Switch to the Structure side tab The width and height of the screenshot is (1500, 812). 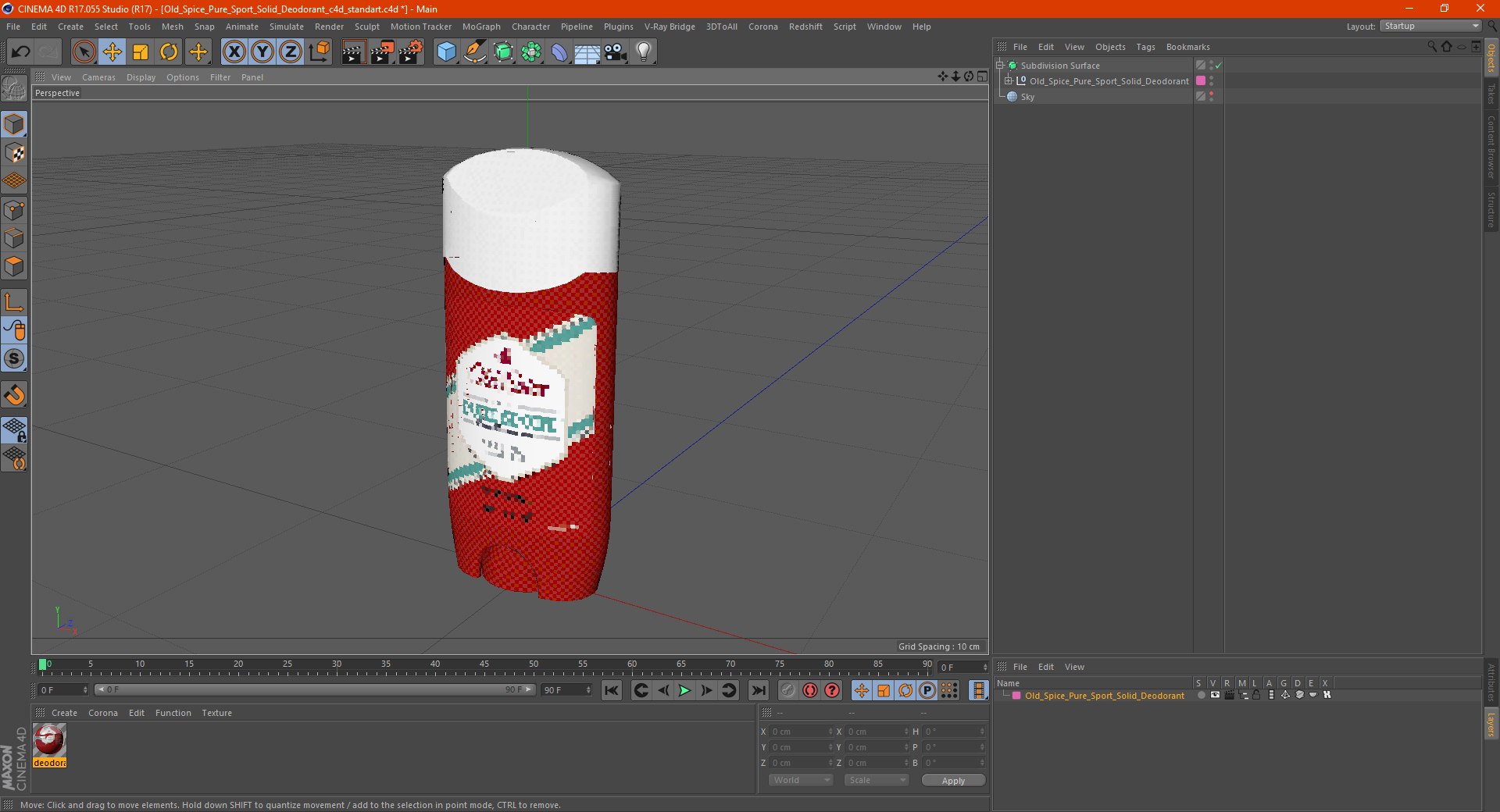point(1491,209)
